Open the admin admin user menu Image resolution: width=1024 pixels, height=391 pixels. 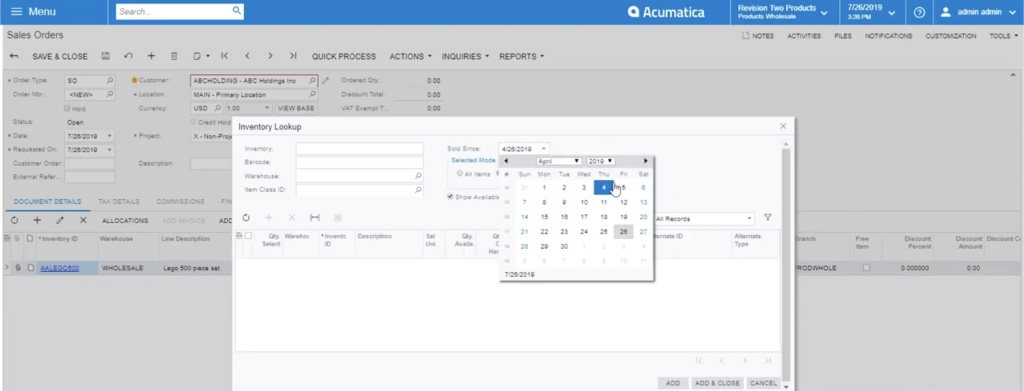click(x=977, y=12)
